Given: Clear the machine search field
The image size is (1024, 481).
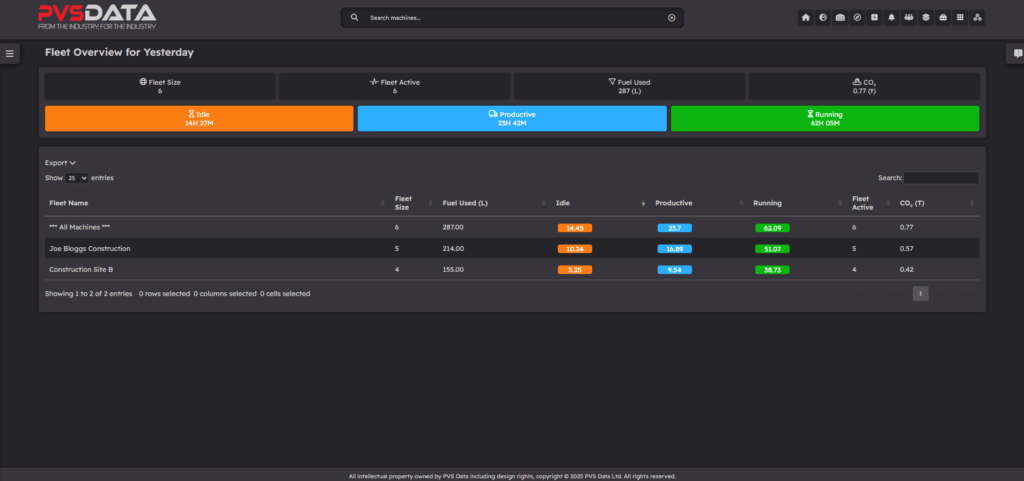Looking at the screenshot, I should (671, 18).
